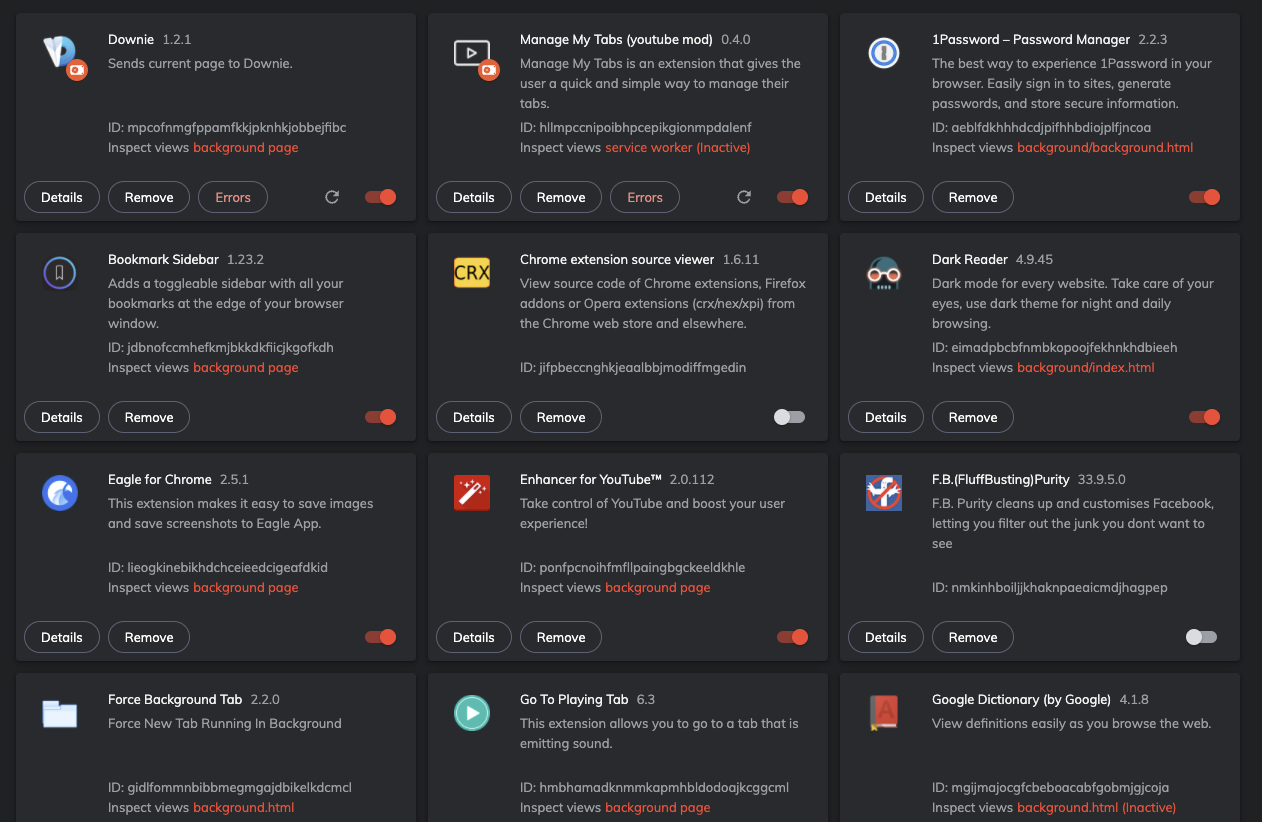Image resolution: width=1262 pixels, height=822 pixels.
Task: Click the Downie extension icon
Action: [60, 54]
